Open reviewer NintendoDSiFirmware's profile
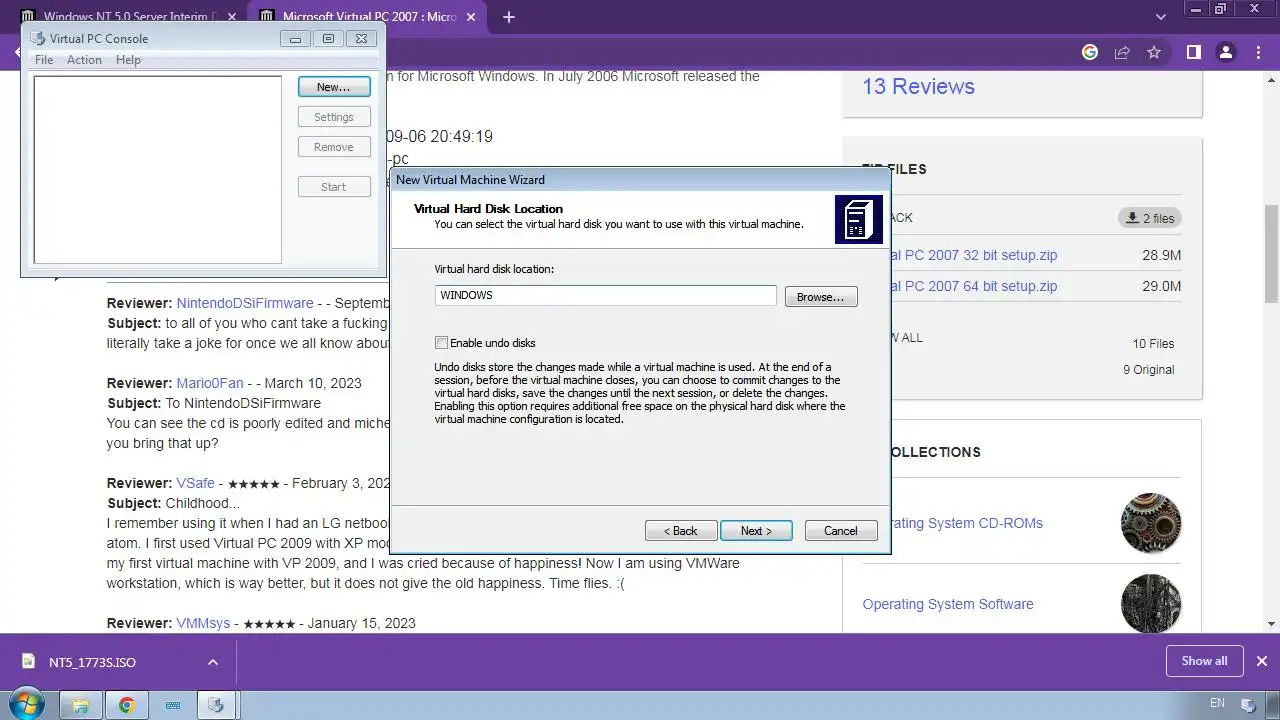This screenshot has width=1280, height=720. point(245,303)
